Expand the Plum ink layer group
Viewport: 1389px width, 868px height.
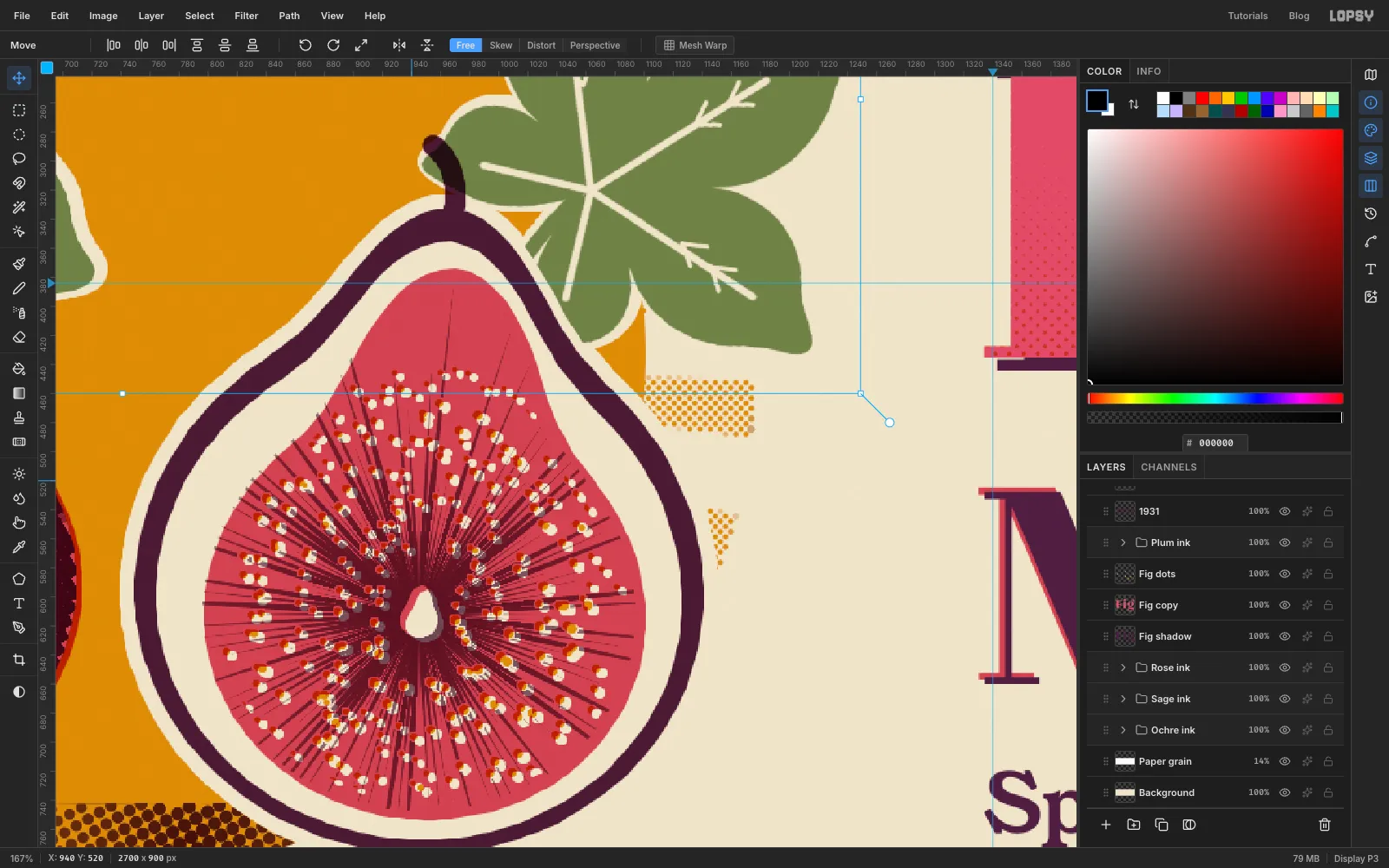[x=1123, y=542]
